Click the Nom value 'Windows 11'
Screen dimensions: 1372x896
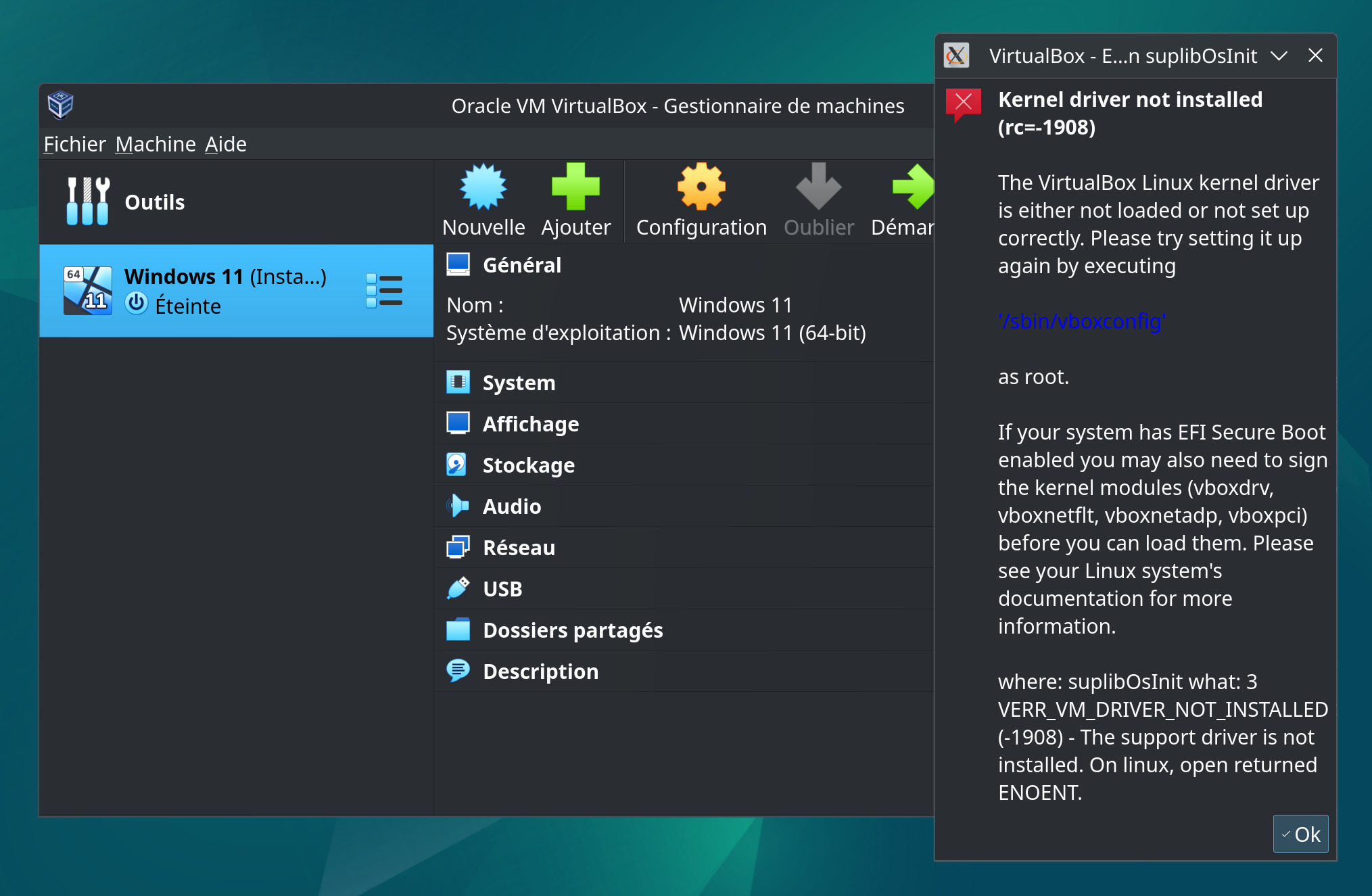tap(736, 305)
